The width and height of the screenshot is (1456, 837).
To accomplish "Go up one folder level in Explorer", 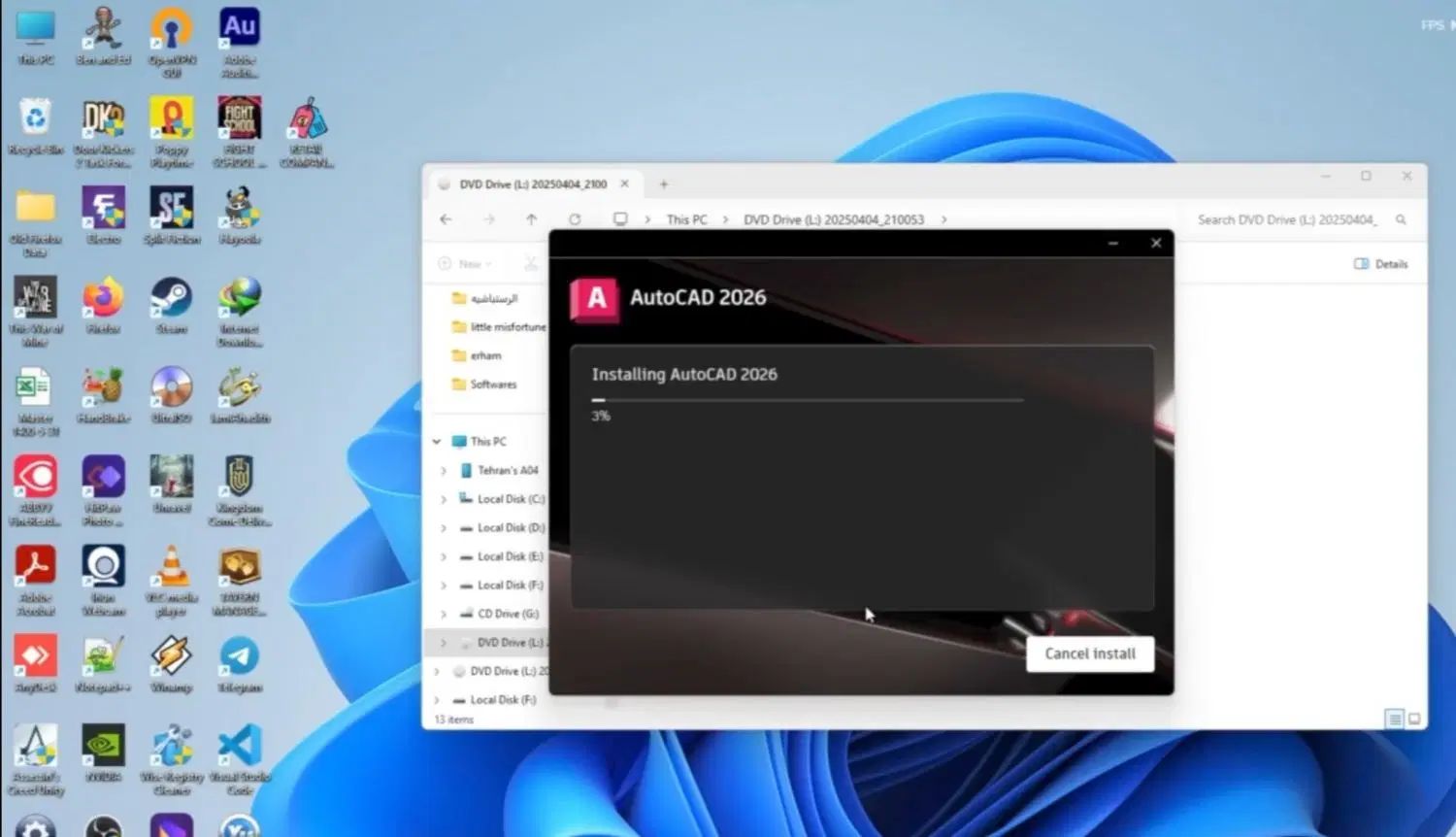I will coord(531,219).
